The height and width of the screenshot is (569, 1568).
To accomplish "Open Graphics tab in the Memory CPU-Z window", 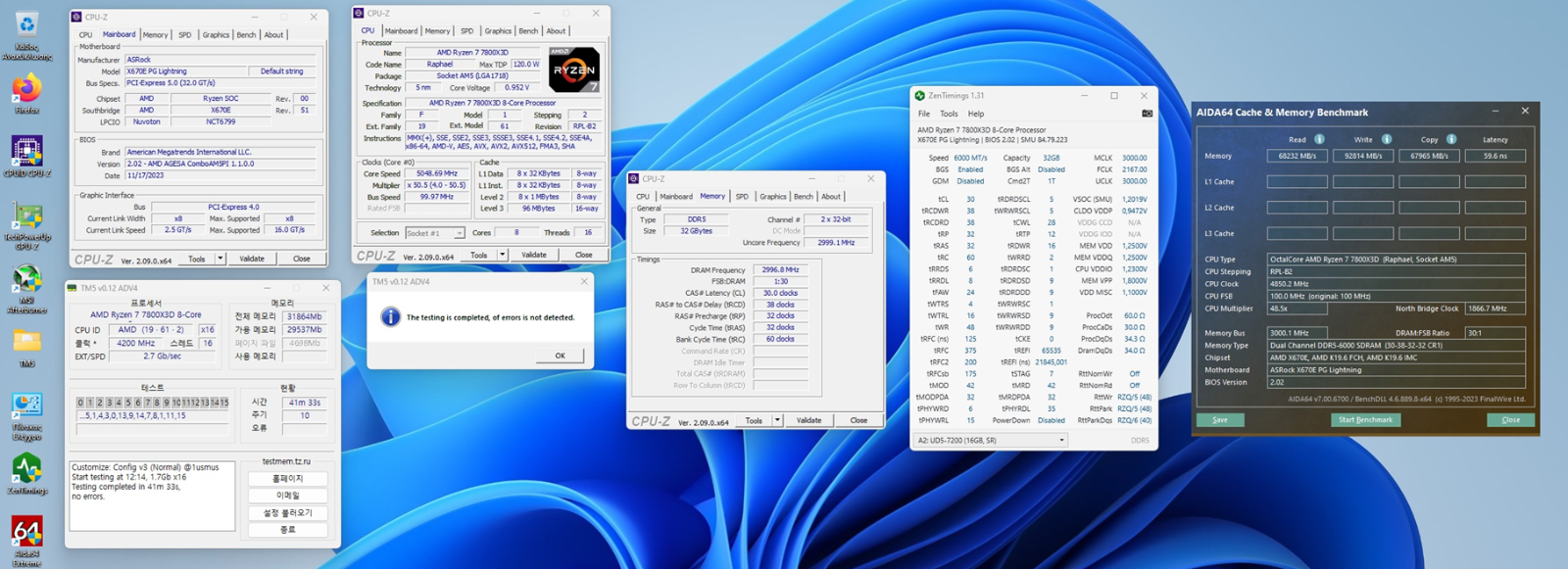I will (x=773, y=197).
